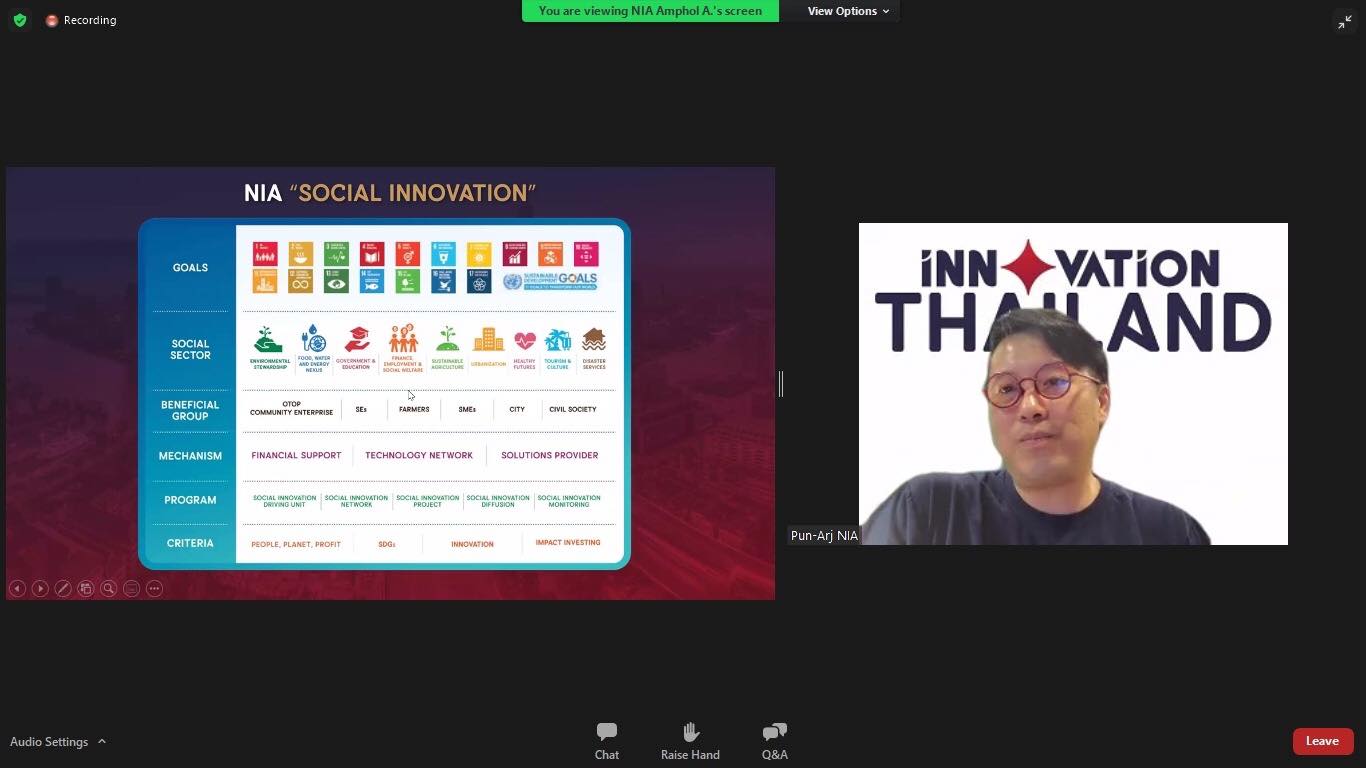This screenshot has width=1366, height=768.
Task: Click the Sustainable Development Goals logo
Action: coord(550,281)
